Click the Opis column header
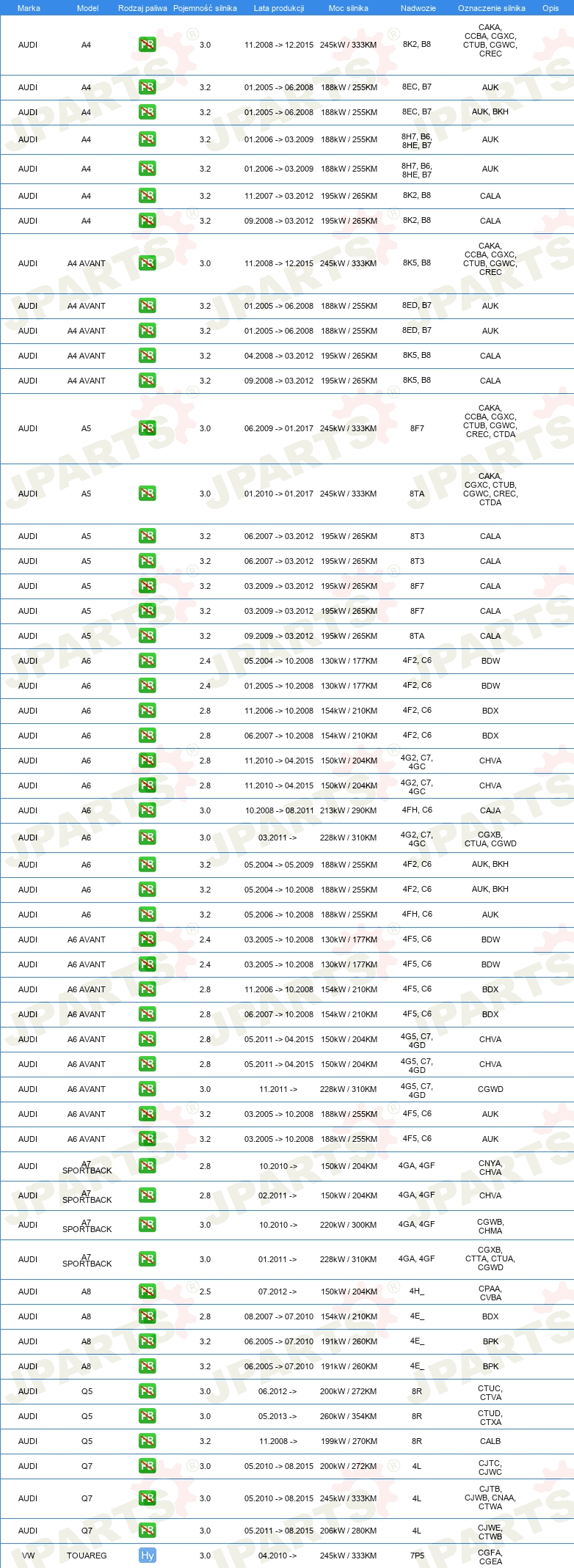 pyautogui.click(x=551, y=8)
